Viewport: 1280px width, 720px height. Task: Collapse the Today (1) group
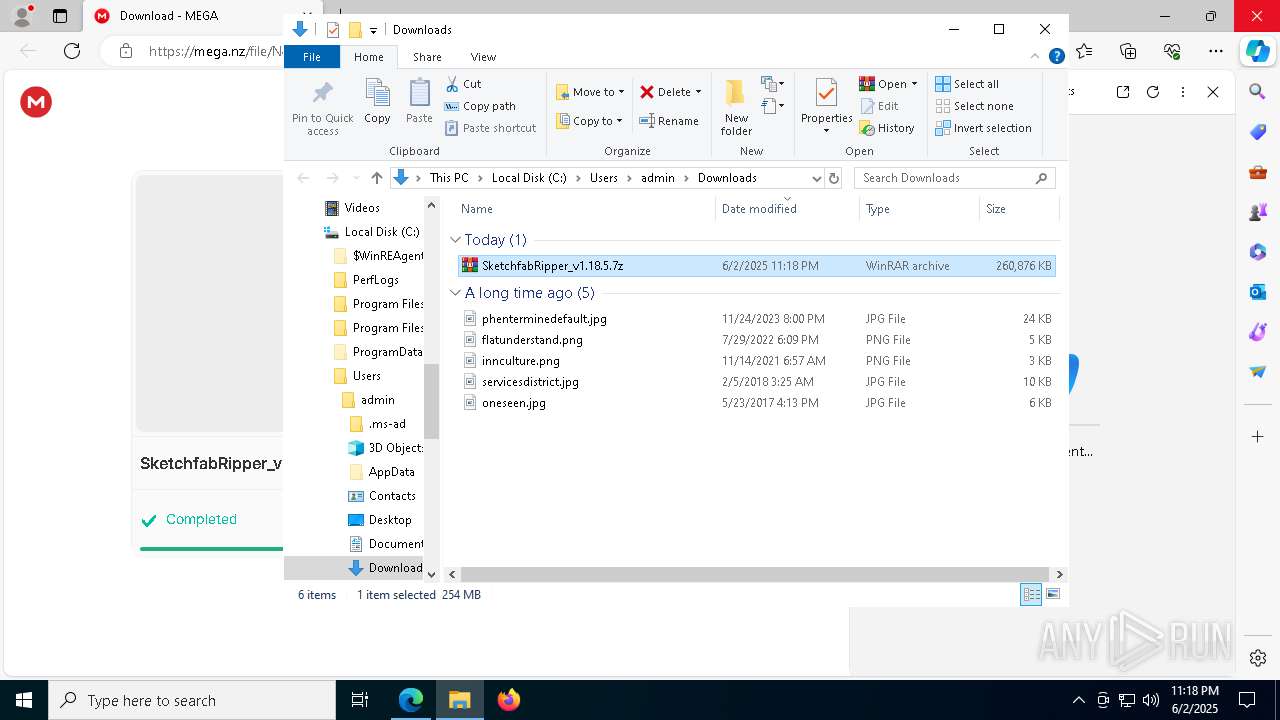click(455, 240)
